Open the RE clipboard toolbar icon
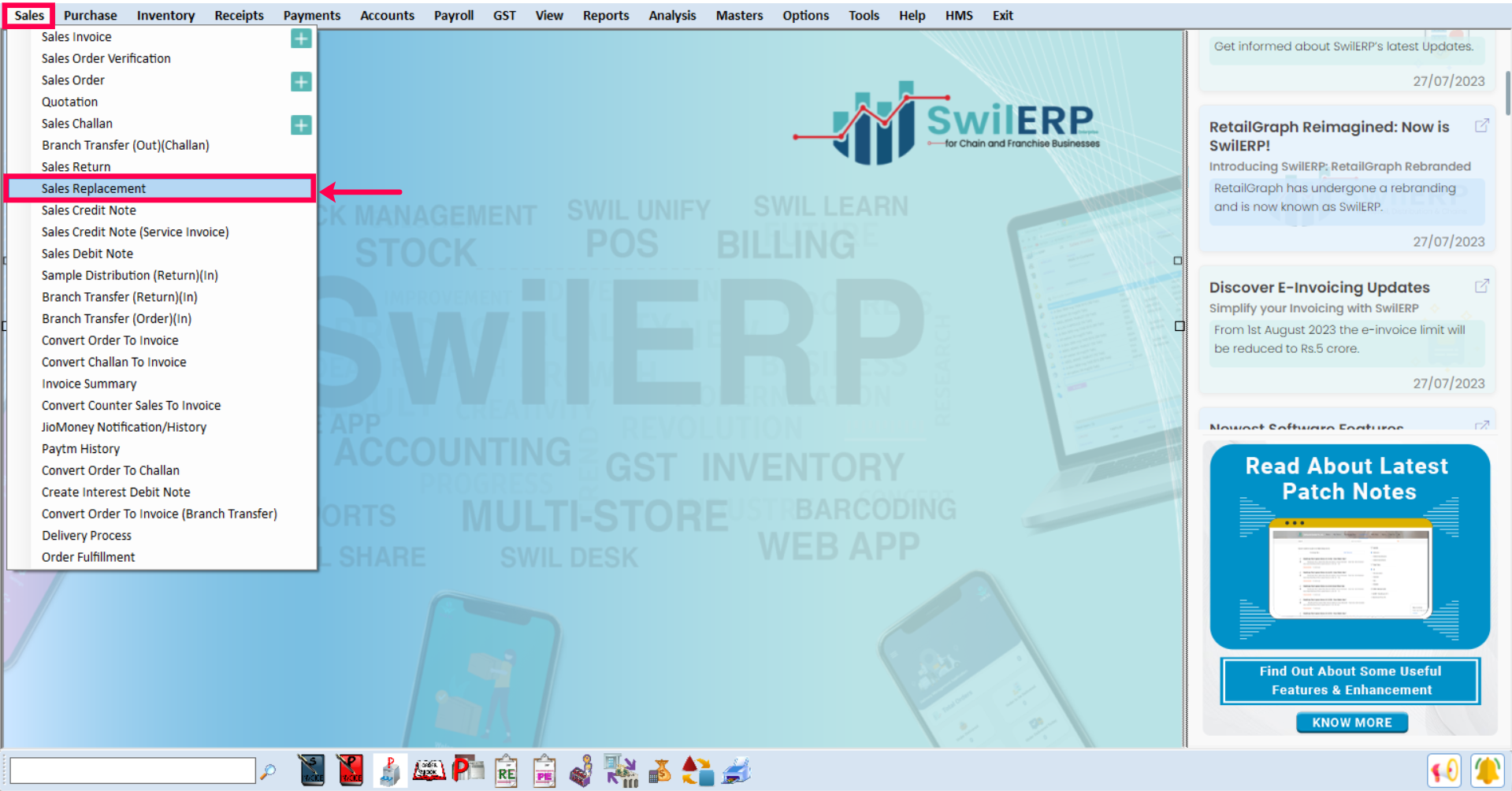The height and width of the screenshot is (791, 1512). coord(506,771)
